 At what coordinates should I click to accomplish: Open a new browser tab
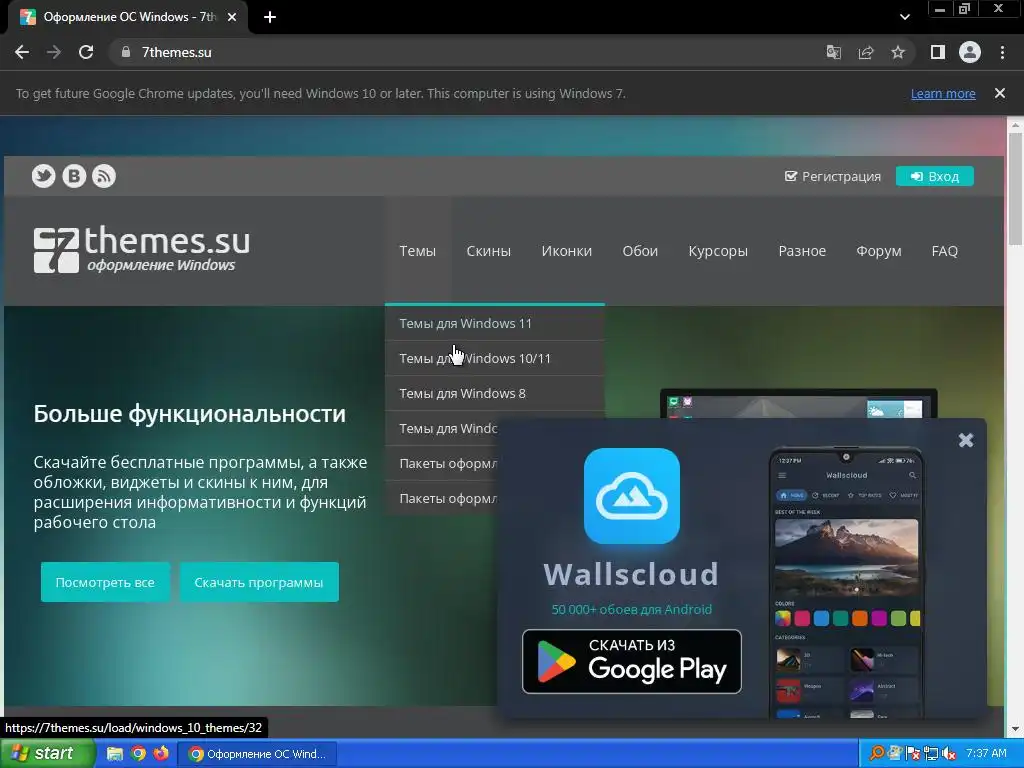click(270, 17)
